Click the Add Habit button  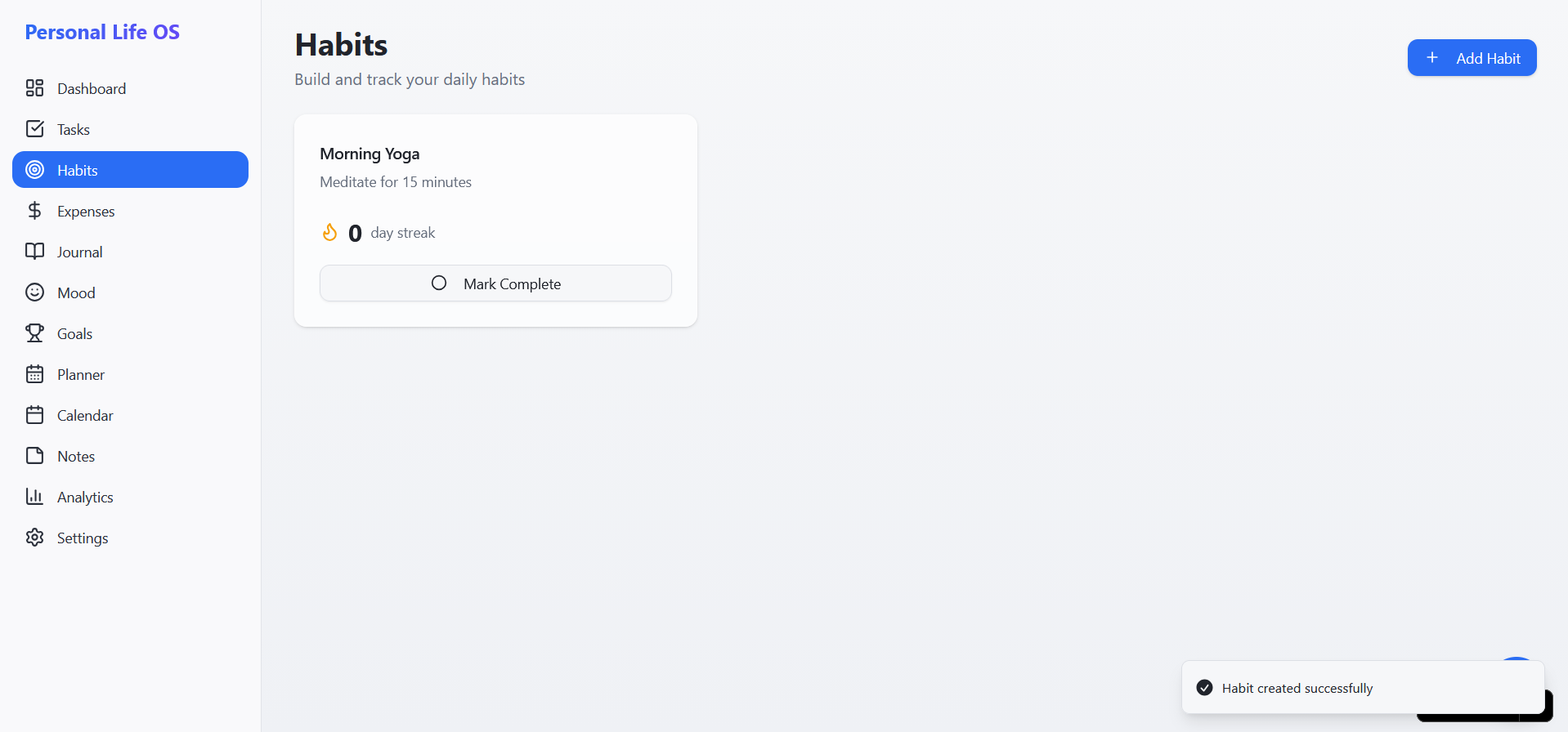click(x=1472, y=58)
